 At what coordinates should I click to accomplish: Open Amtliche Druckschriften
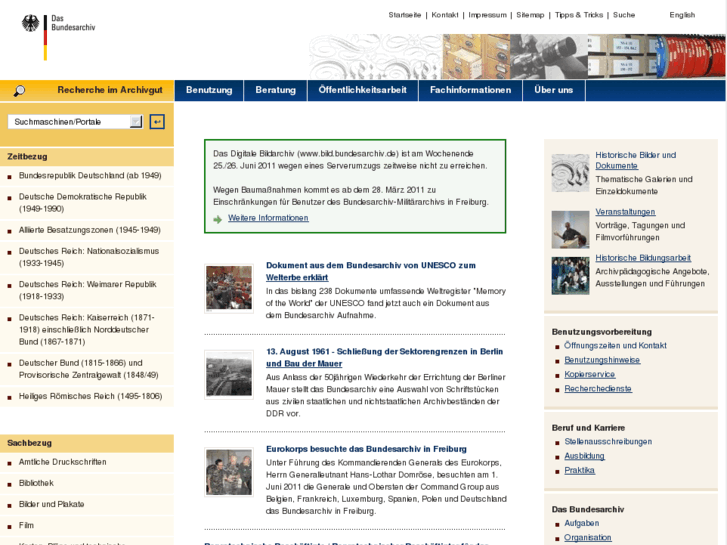63,462
